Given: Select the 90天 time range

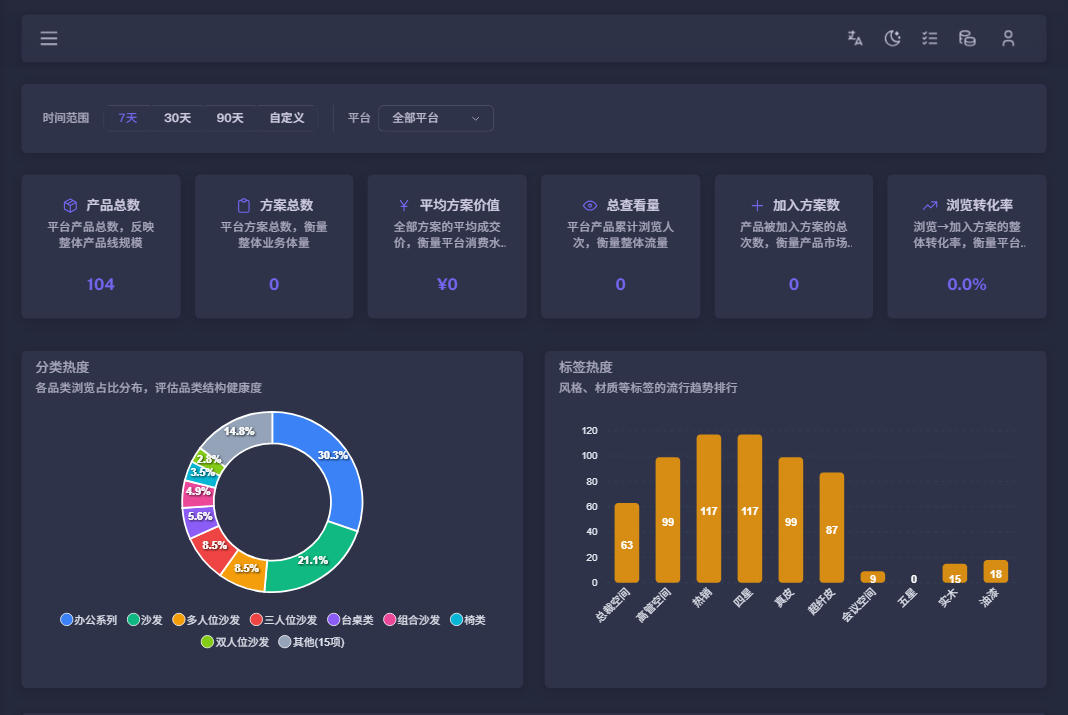Looking at the screenshot, I should click(x=230, y=118).
